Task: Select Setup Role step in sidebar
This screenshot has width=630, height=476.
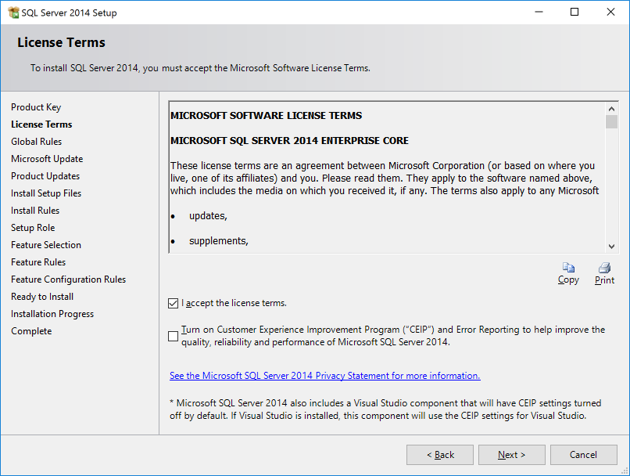Action: pyautogui.click(x=33, y=228)
